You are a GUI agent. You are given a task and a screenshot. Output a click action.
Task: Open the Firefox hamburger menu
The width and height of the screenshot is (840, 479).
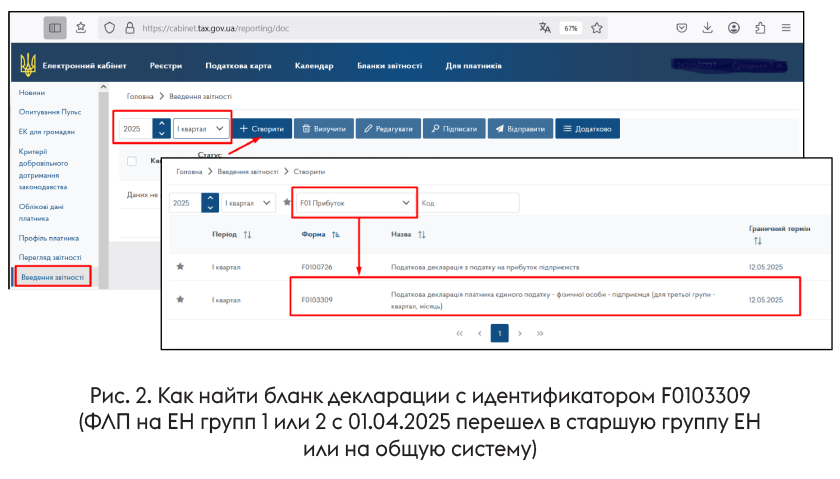click(x=786, y=28)
